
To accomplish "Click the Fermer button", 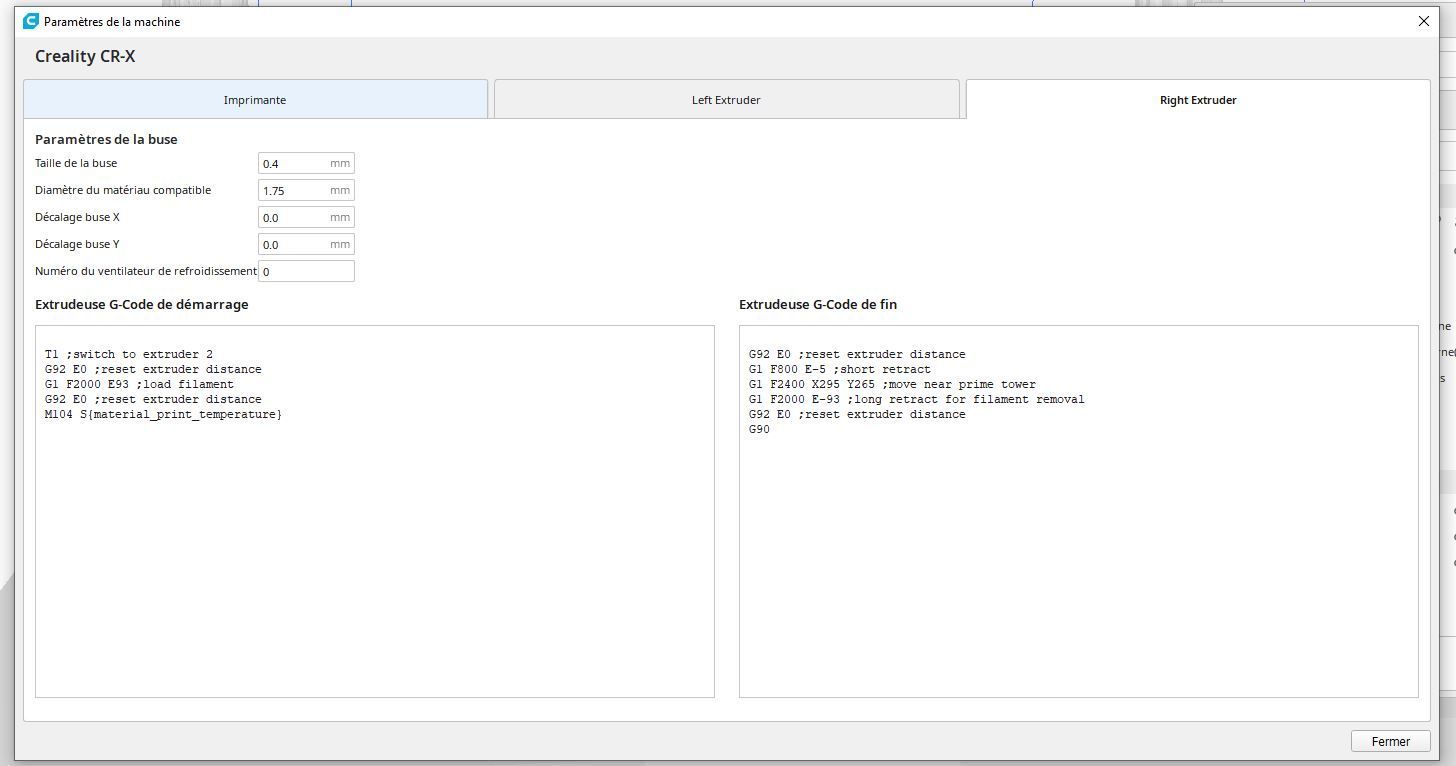I will point(1390,741).
